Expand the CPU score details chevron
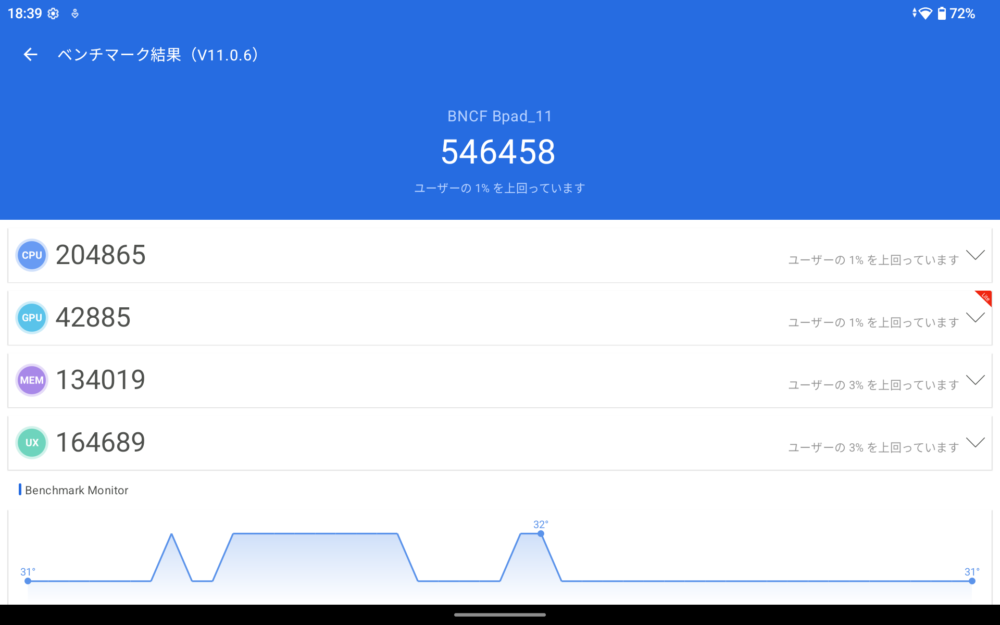 click(x=976, y=256)
